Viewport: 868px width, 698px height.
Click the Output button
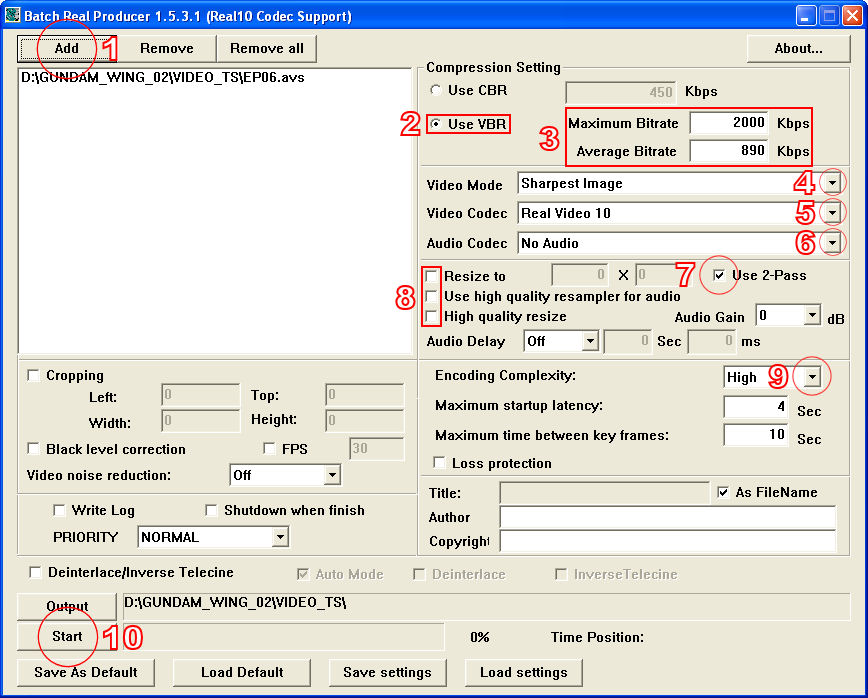(x=67, y=607)
